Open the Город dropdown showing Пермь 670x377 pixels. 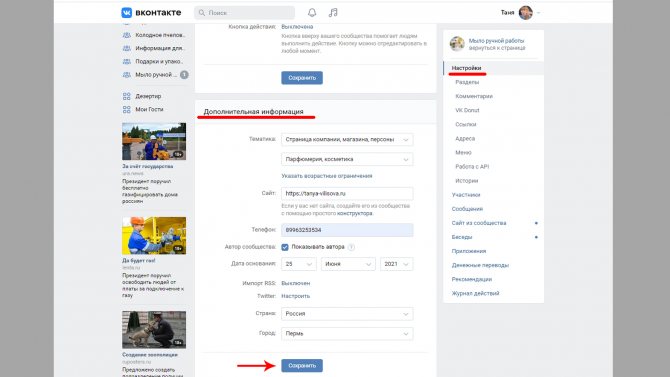[x=347, y=333]
